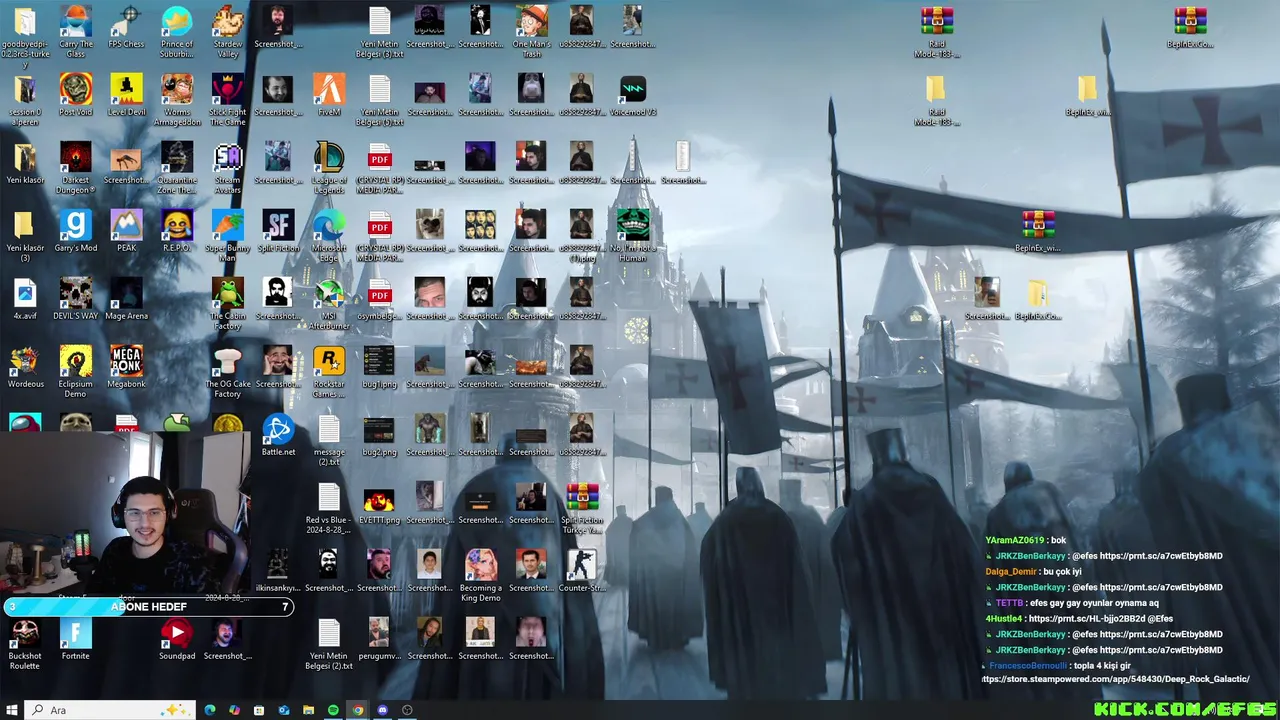The width and height of the screenshot is (1280, 720).
Task: Launch Rockstar Games launcher
Action: click(x=329, y=371)
